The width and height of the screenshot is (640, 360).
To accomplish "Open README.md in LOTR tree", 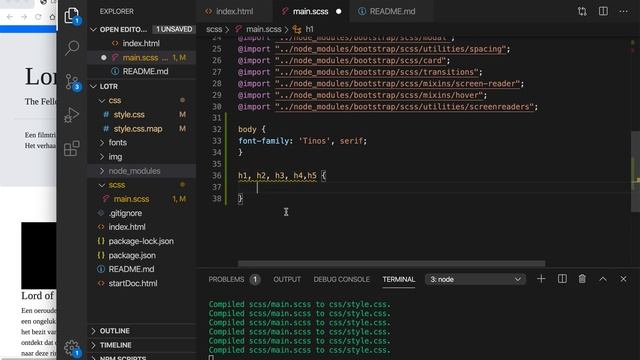I will coord(142,269).
